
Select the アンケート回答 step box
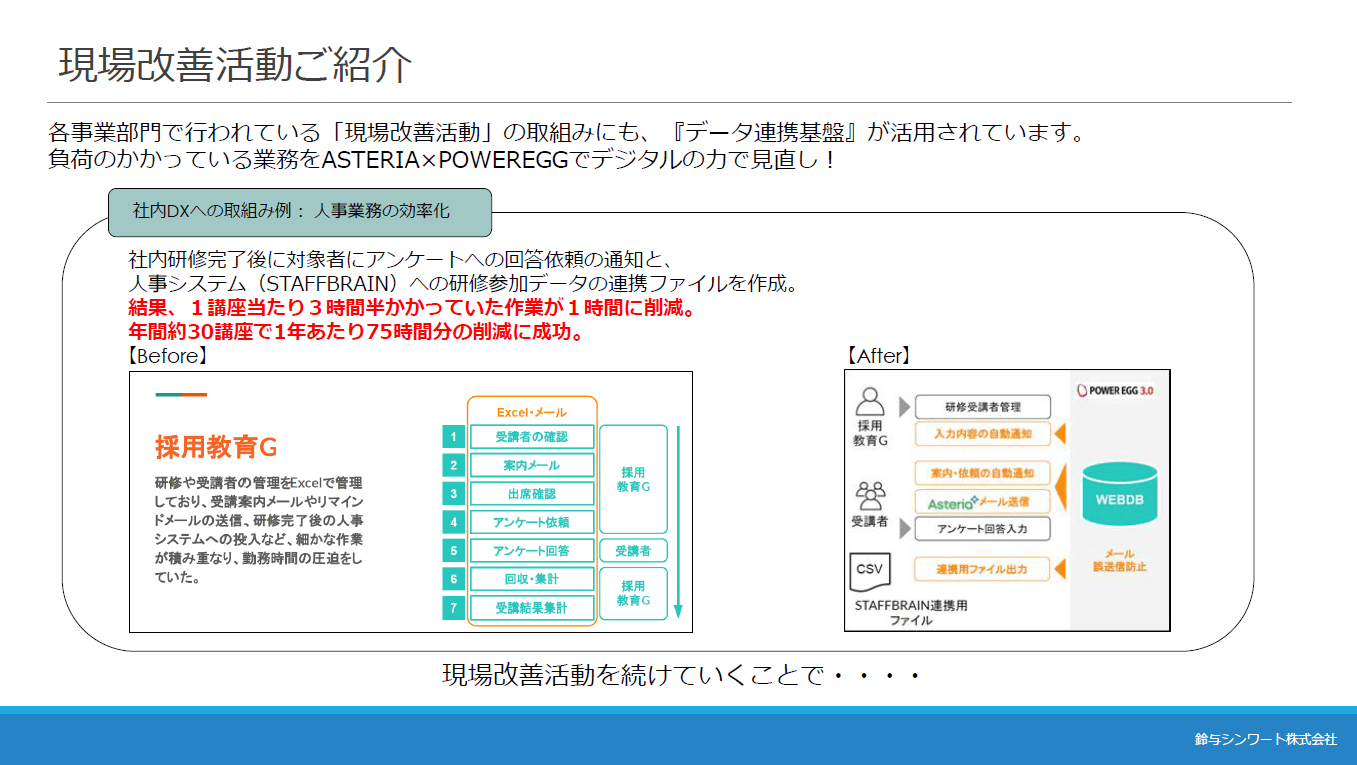531,550
